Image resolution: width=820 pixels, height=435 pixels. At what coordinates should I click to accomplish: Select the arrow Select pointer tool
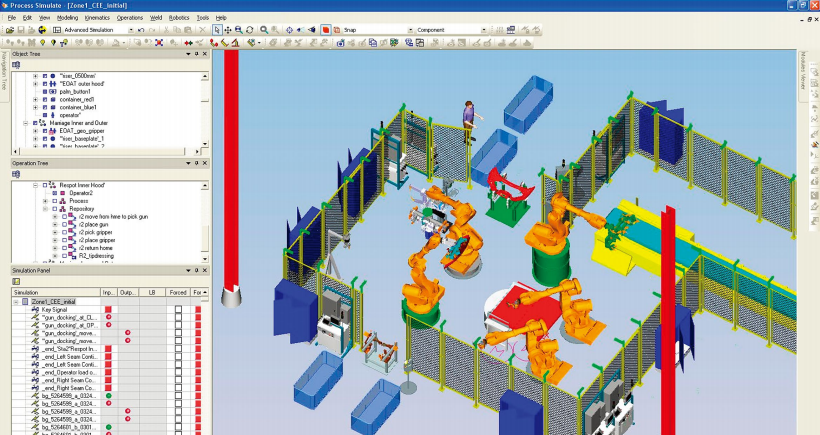(217, 30)
